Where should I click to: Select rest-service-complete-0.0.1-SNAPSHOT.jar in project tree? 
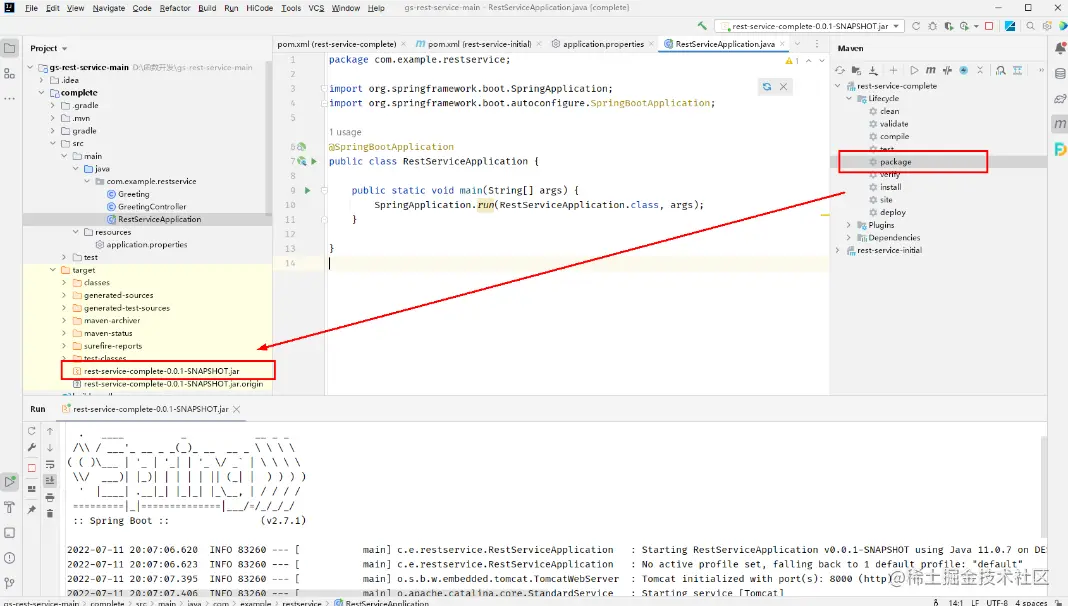[x=161, y=372]
